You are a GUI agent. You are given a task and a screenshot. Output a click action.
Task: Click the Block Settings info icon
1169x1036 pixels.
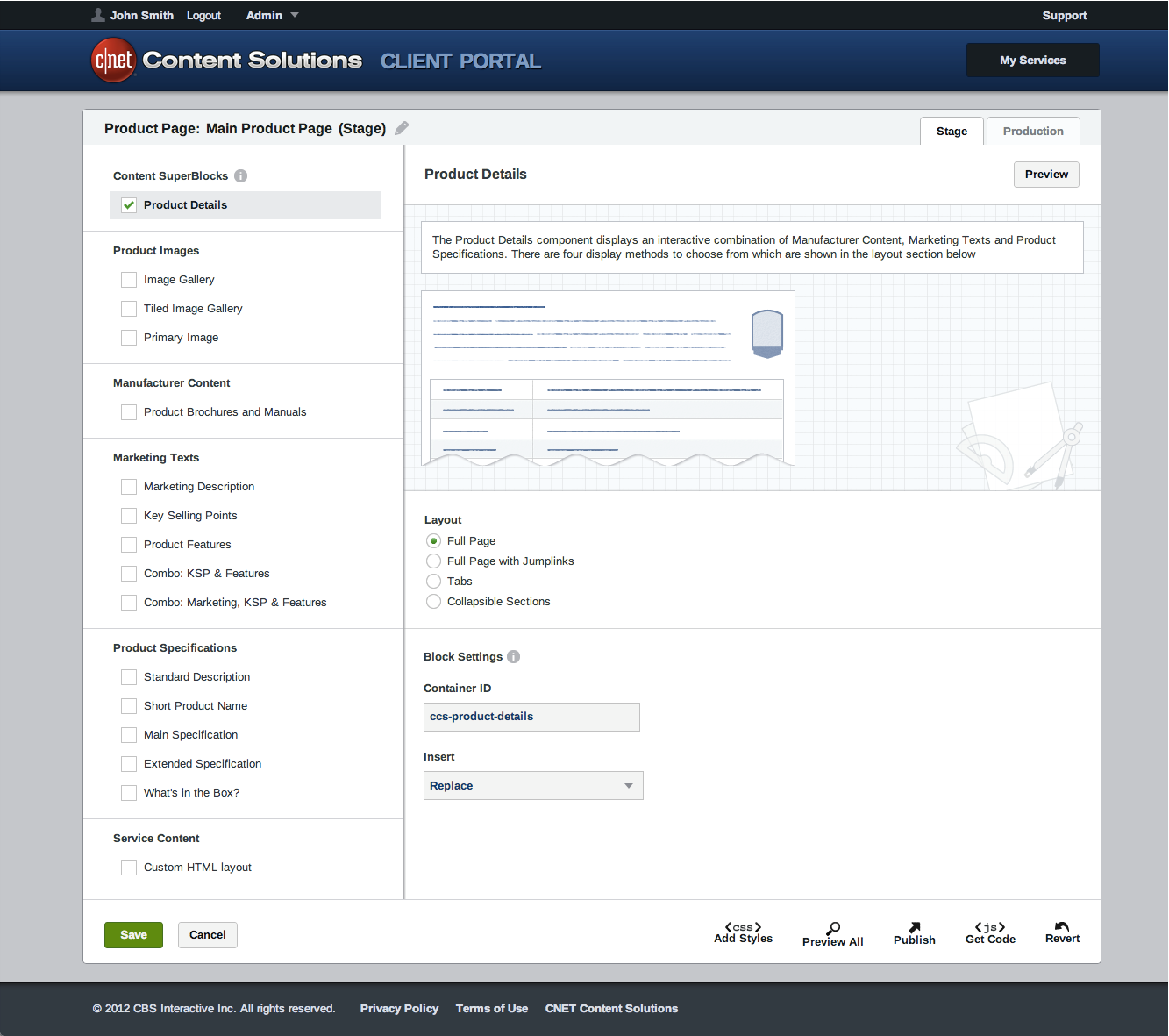(x=514, y=656)
